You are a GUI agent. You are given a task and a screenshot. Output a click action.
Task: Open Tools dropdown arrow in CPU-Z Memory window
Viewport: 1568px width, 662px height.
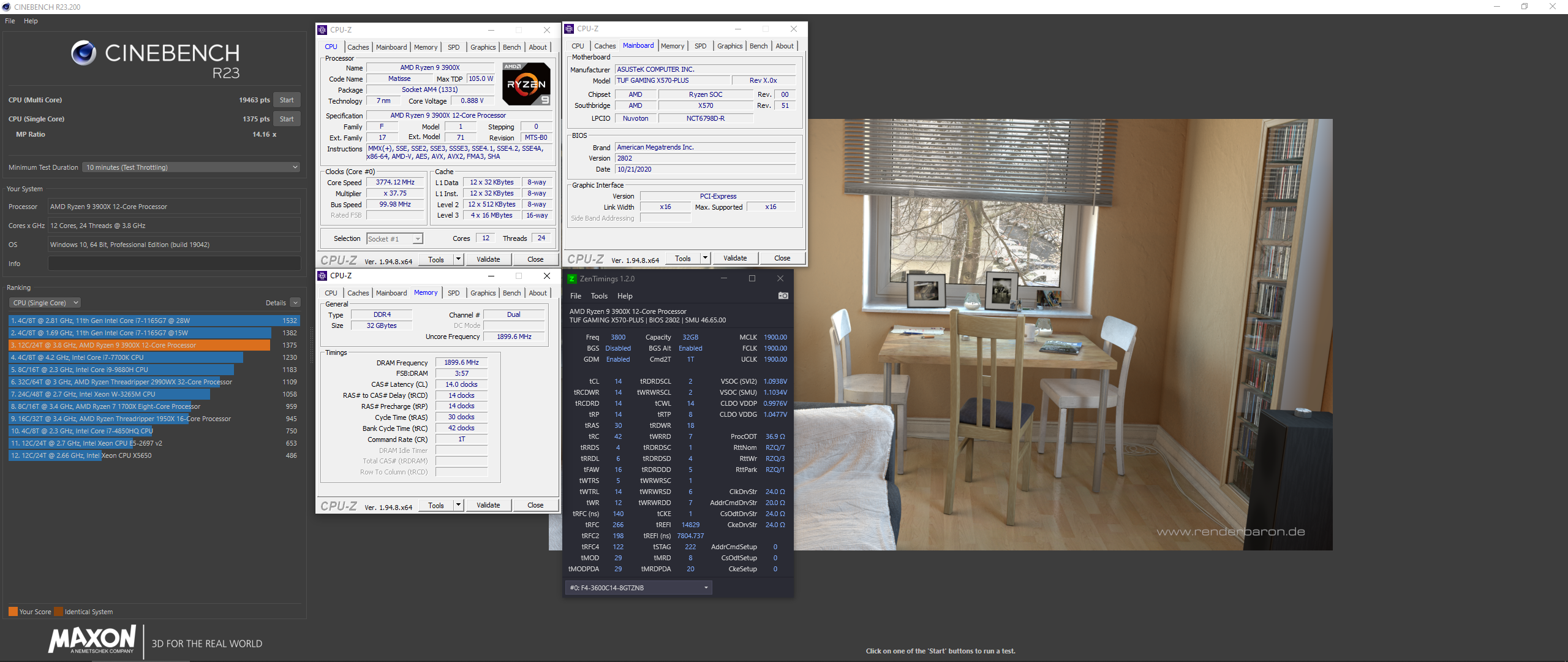click(458, 505)
